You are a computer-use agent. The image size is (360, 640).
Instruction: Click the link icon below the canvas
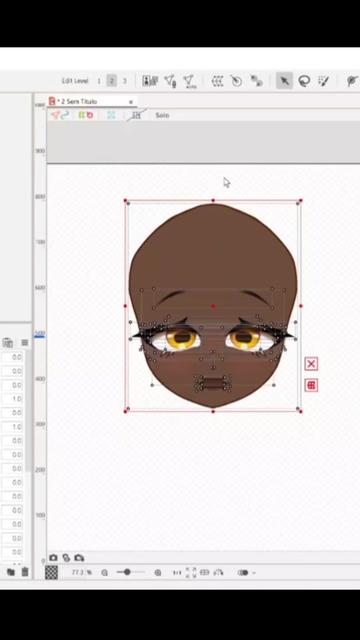(66, 558)
